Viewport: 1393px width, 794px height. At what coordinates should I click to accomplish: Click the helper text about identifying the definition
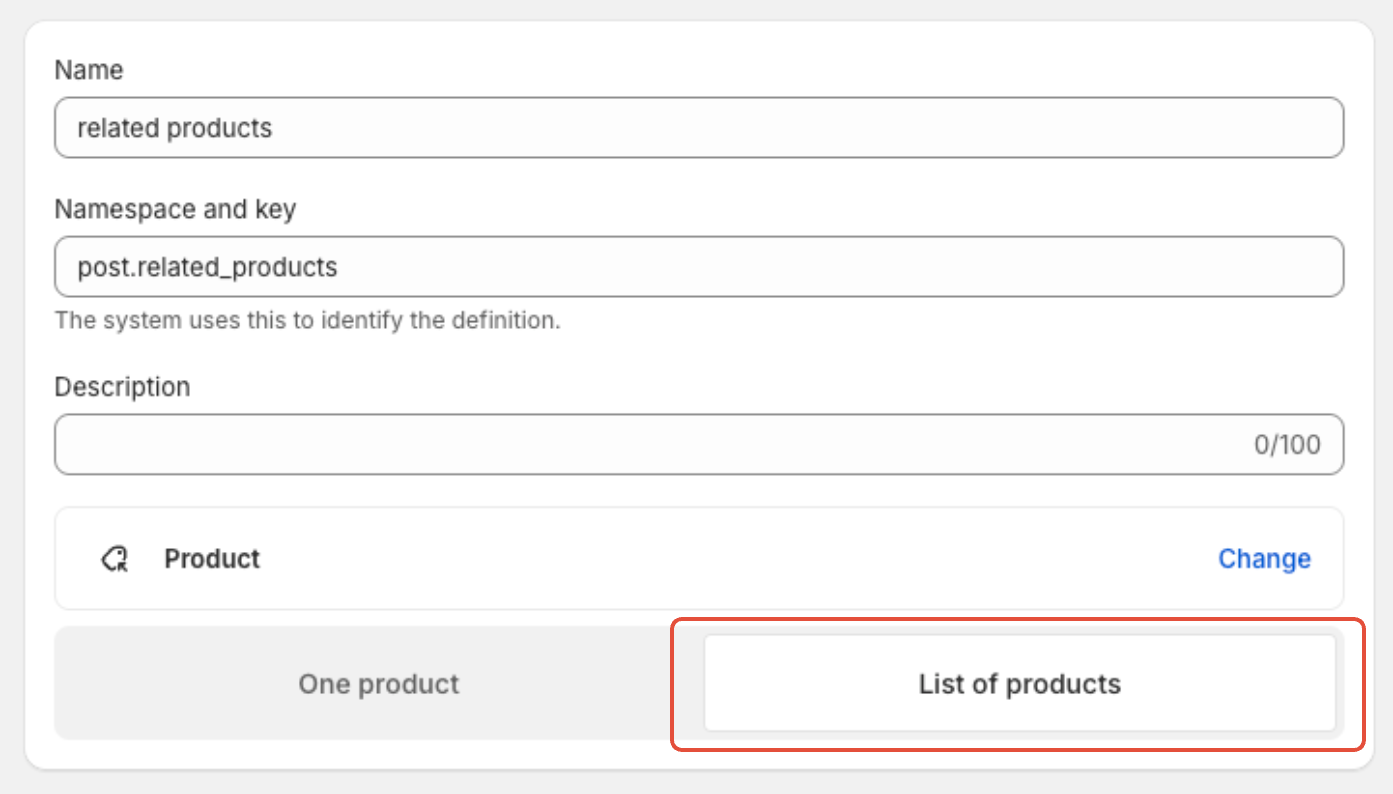[307, 321]
